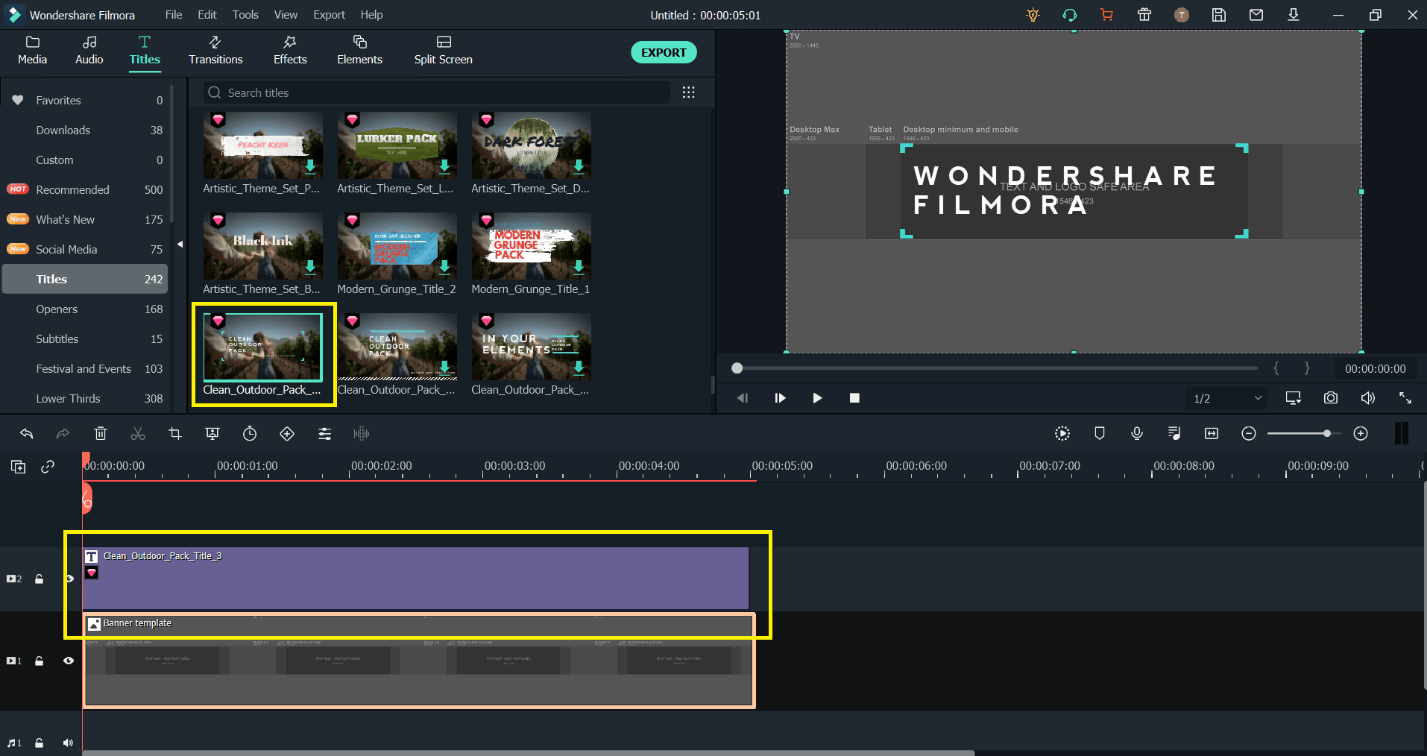Select the Crop tool icon

tap(175, 433)
